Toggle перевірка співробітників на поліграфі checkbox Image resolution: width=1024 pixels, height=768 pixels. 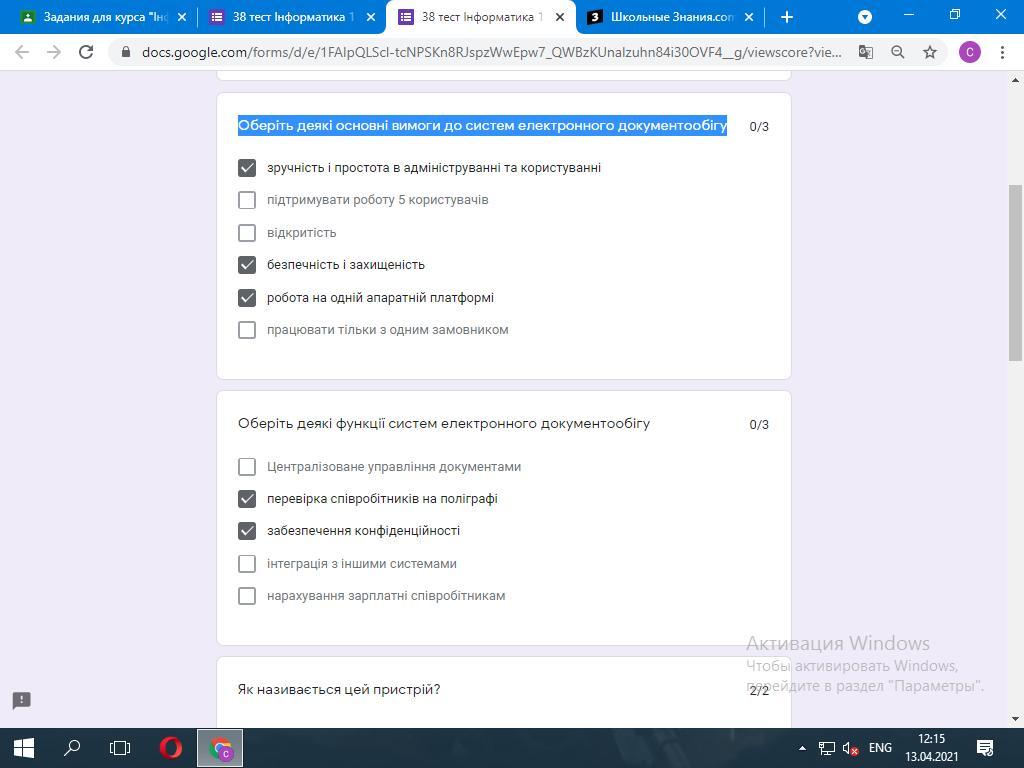[x=247, y=499]
